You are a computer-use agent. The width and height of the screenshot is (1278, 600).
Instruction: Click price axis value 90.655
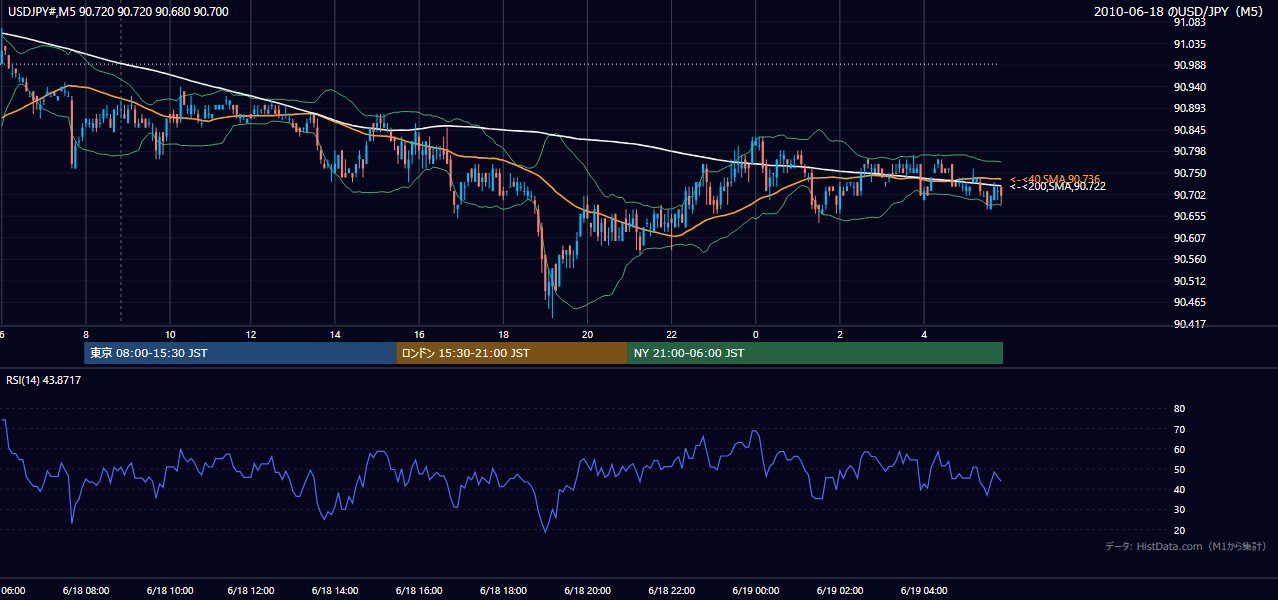coord(1190,216)
